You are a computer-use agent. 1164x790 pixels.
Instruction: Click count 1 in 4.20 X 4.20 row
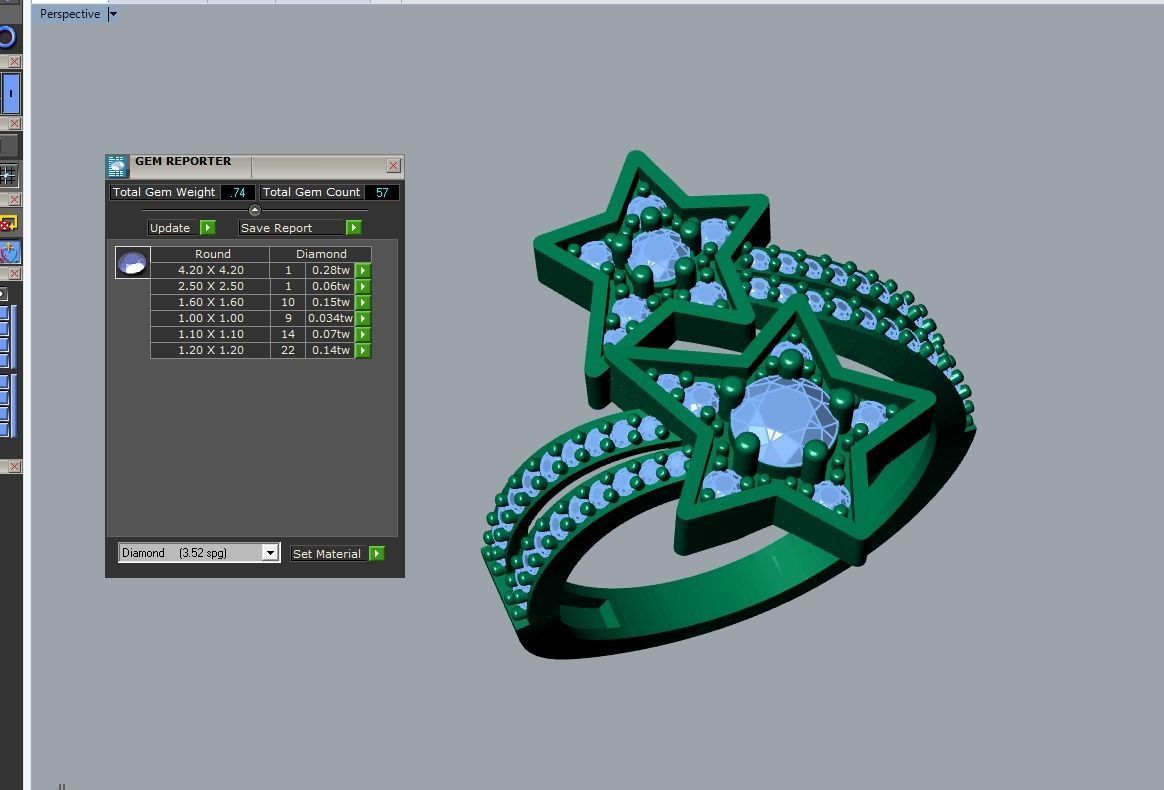click(288, 270)
